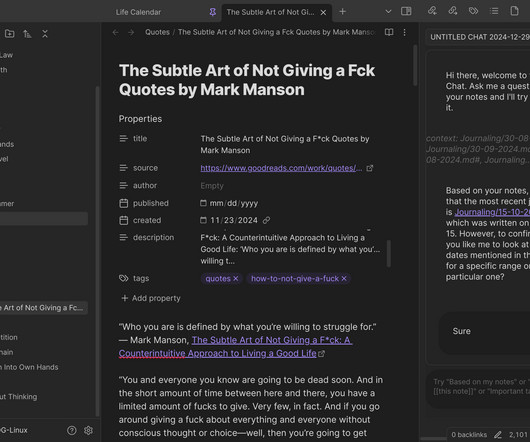530x442 pixels.
Task: Click UNTITLED CHAT 2024-12-29 title field
Action: 479,37
